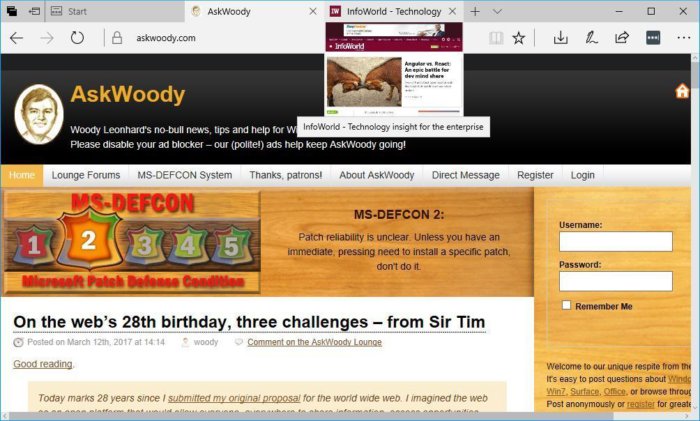
Task: Click the Make a Web Note pen icon
Action: point(591,38)
